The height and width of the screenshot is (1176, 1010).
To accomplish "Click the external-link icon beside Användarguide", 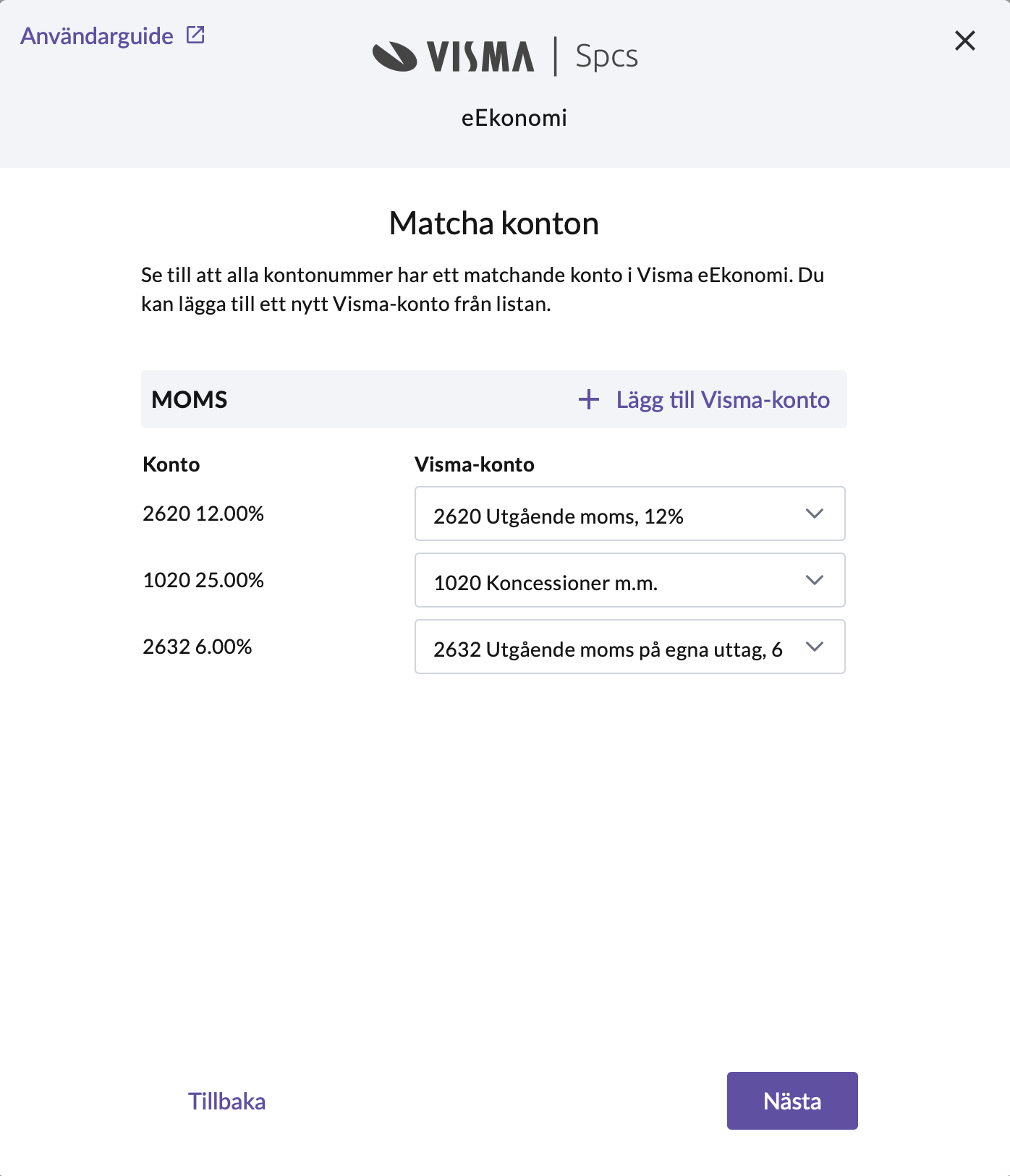I will coord(195,35).
